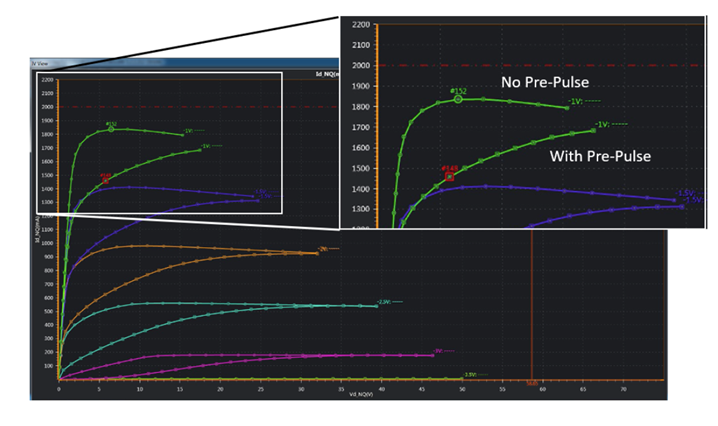The image size is (718, 426).
Task: Select red-boxed point #148 in enlarged inset
Action: (450, 176)
